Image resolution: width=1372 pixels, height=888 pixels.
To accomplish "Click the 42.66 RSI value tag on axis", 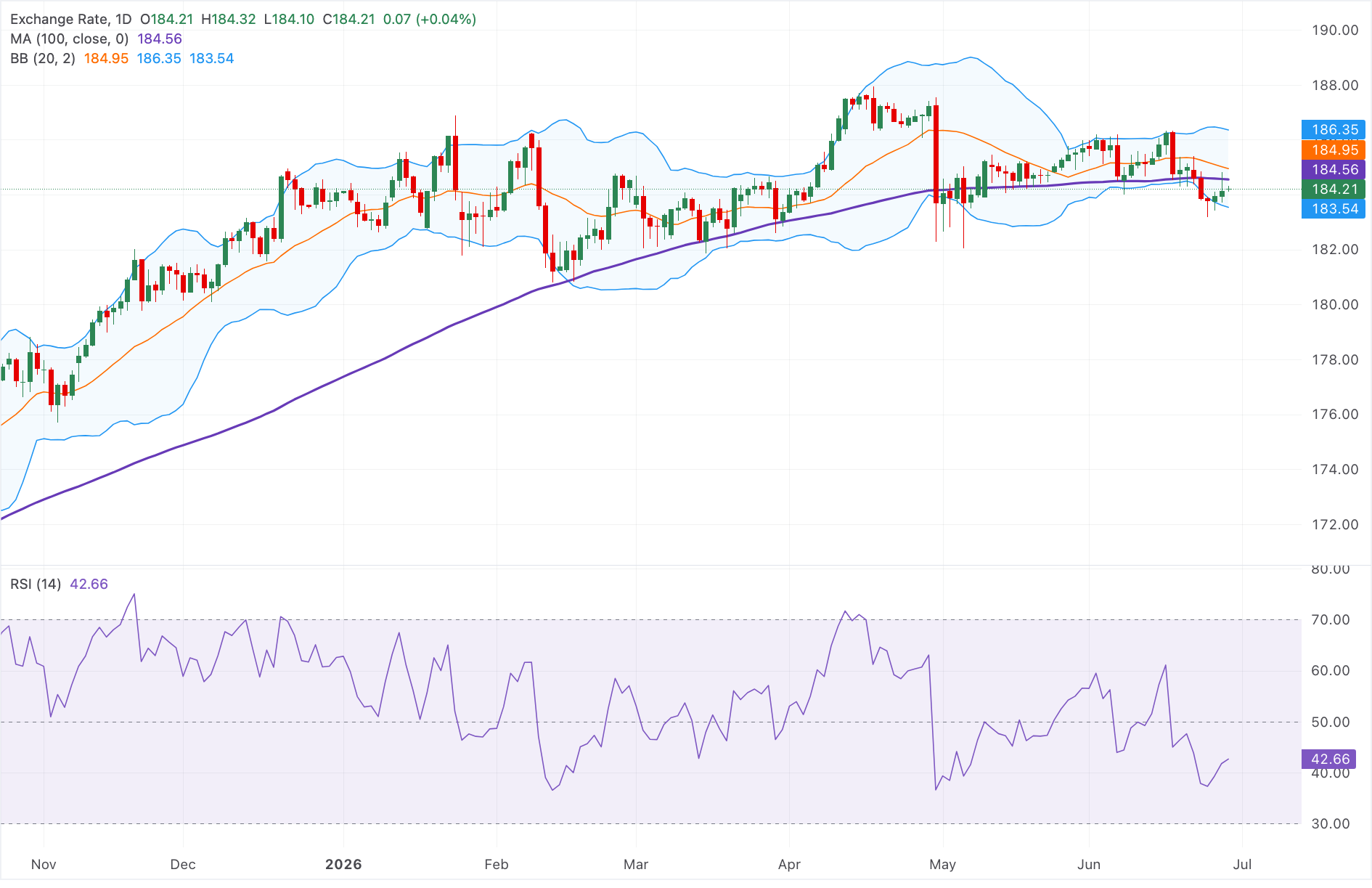I will (x=1329, y=759).
